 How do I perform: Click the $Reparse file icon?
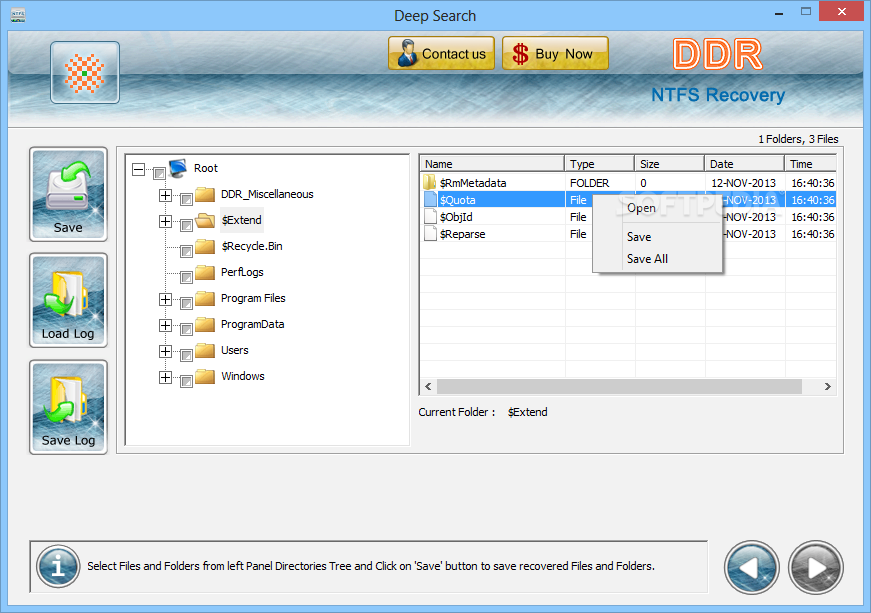[430, 233]
